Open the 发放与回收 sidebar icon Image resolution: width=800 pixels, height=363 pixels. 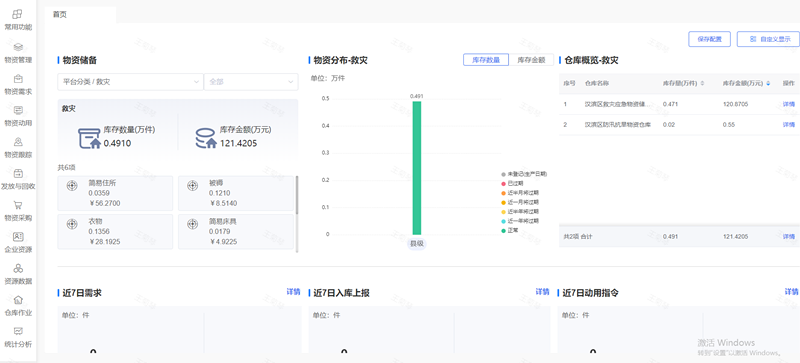point(18,174)
